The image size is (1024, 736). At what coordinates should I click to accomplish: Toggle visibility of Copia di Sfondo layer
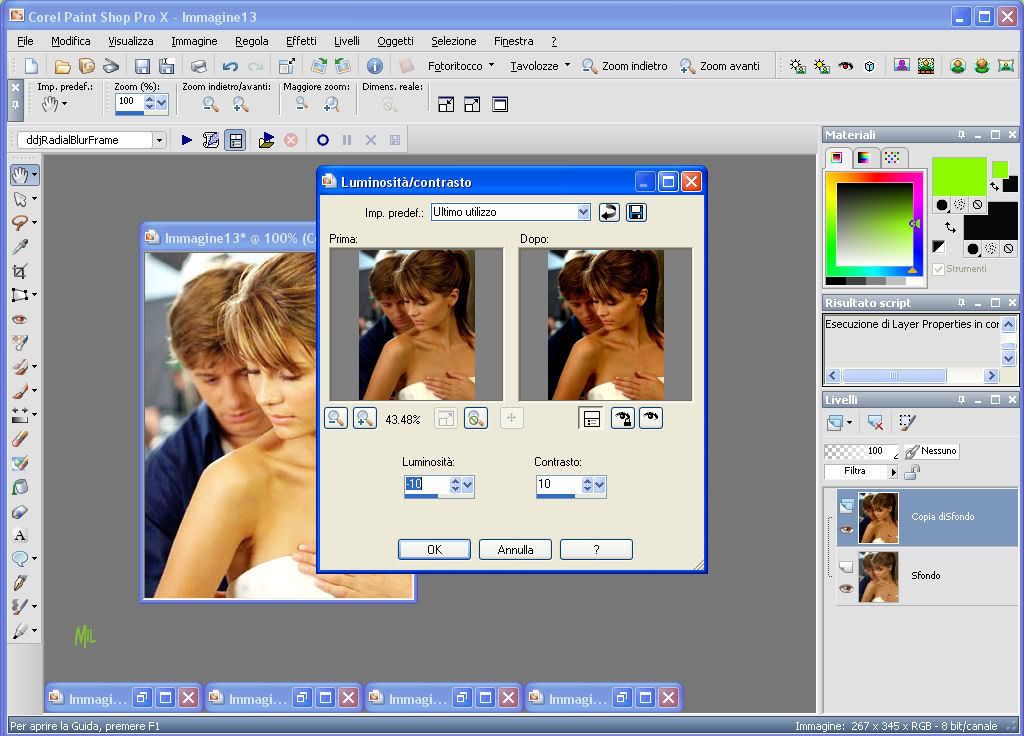point(846,530)
